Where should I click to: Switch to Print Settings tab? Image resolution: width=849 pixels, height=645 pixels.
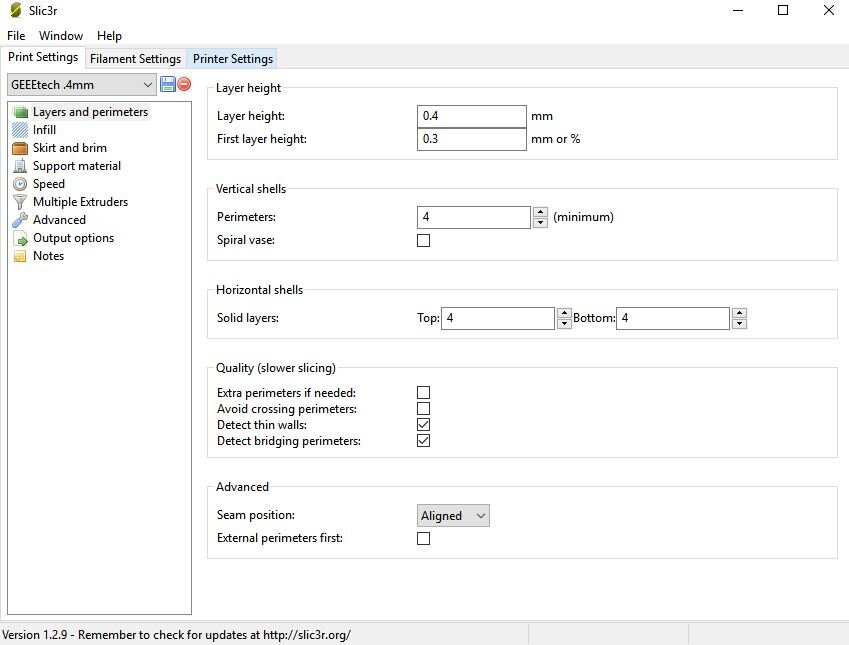pyautogui.click(x=43, y=57)
